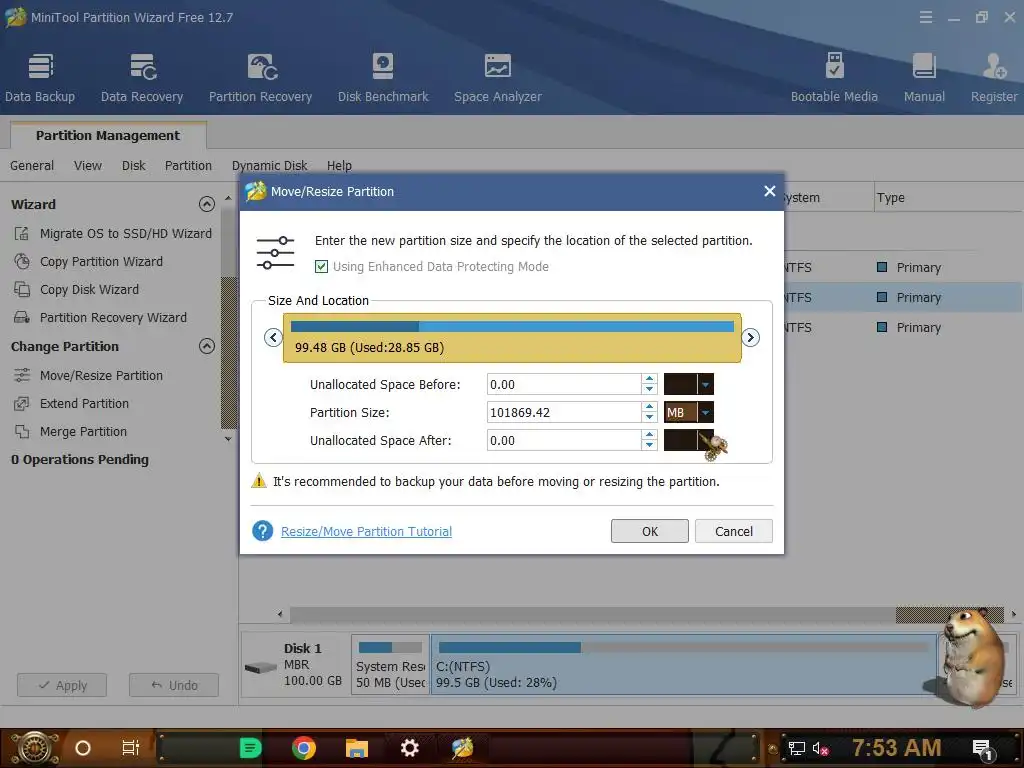The width and height of the screenshot is (1024, 768).
Task: Open the Data Backup tool
Action: (x=40, y=78)
